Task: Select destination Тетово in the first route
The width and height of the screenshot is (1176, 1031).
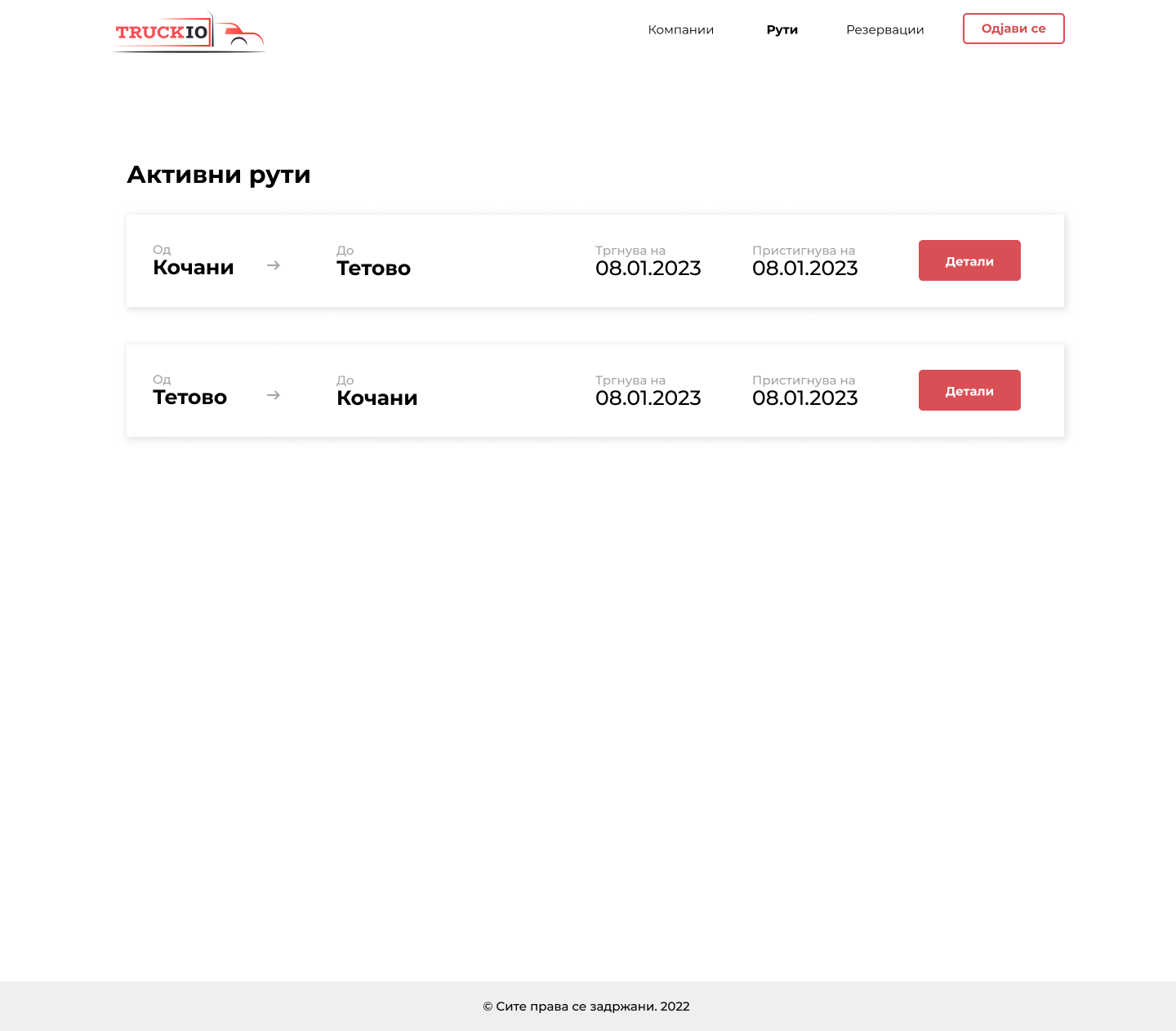Action: pyautogui.click(x=373, y=269)
